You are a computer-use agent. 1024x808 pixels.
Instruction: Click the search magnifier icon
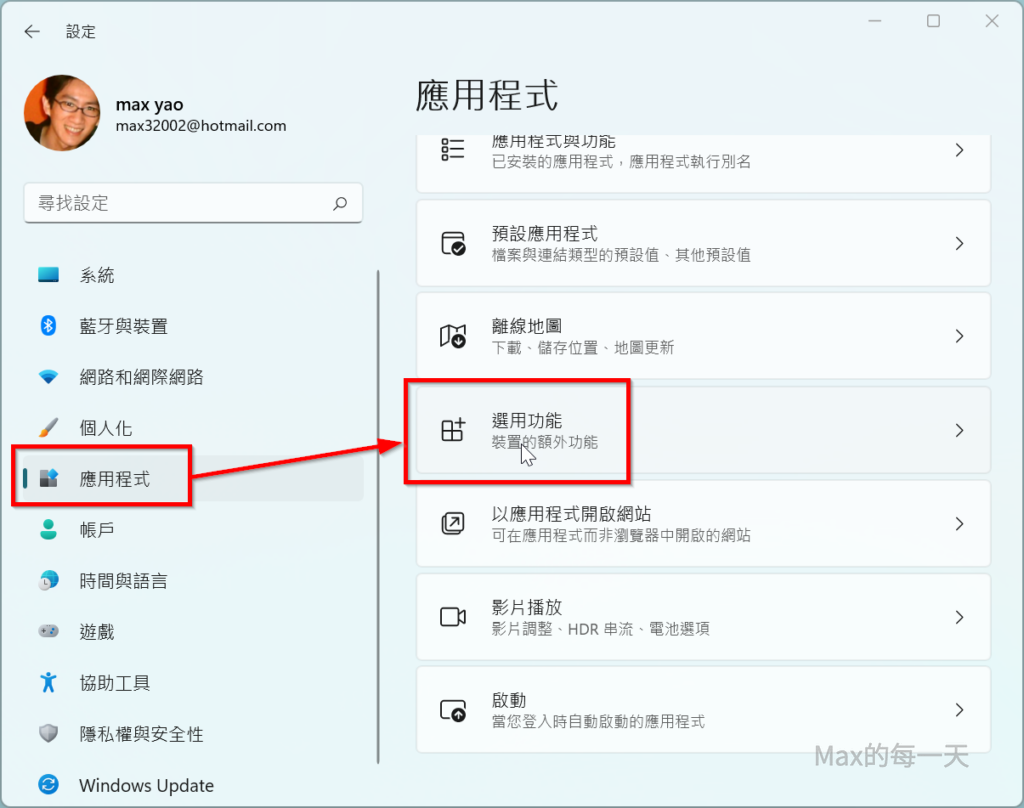[340, 203]
